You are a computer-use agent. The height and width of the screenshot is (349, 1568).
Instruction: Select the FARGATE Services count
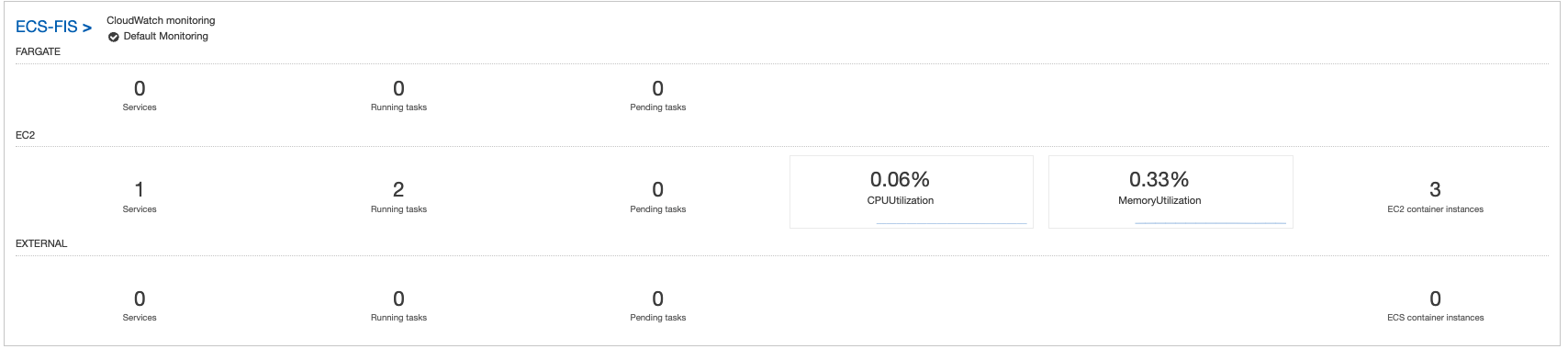(140, 89)
